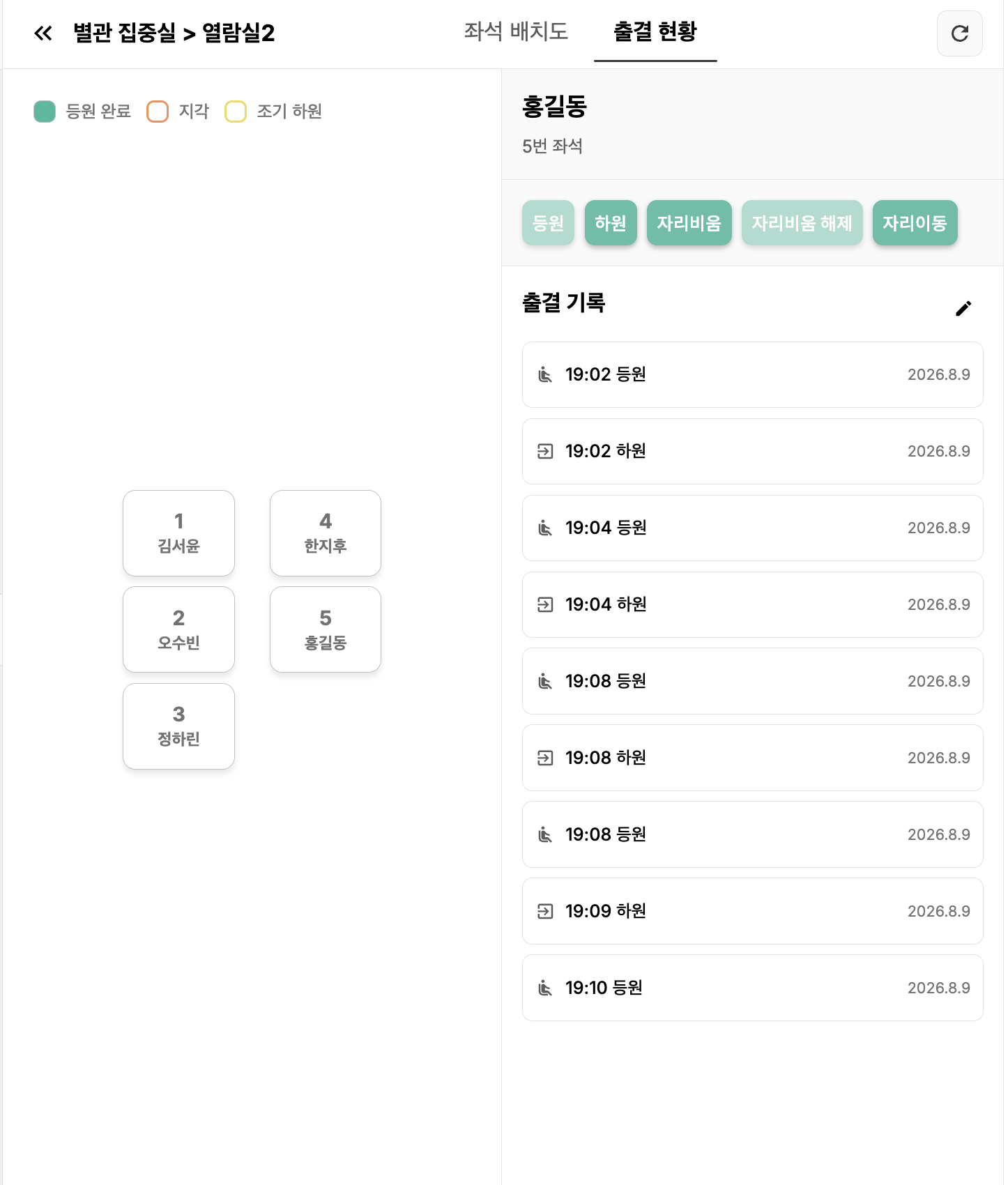
Task: Click the seat icon in the 19:10 등원 record
Action: tap(545, 988)
